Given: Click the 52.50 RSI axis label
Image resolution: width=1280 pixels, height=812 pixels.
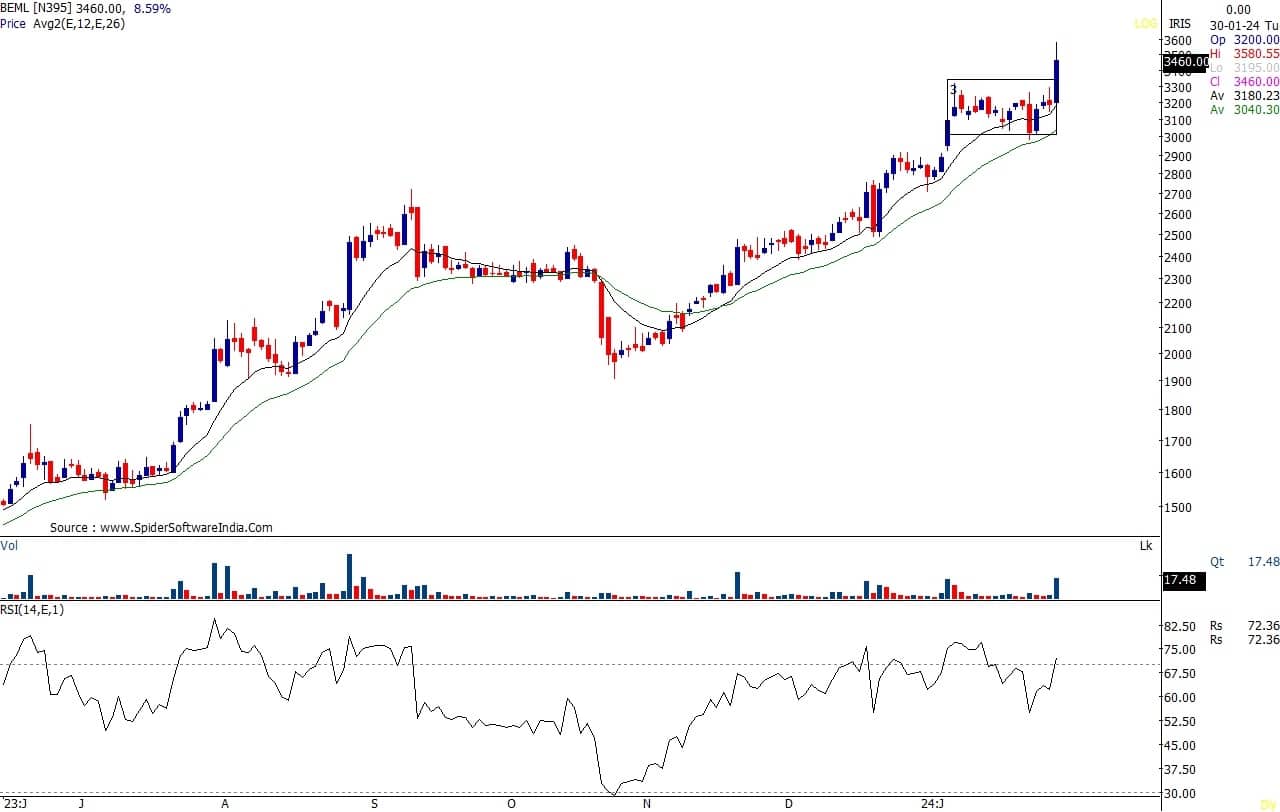Looking at the screenshot, I should click(1180, 722).
